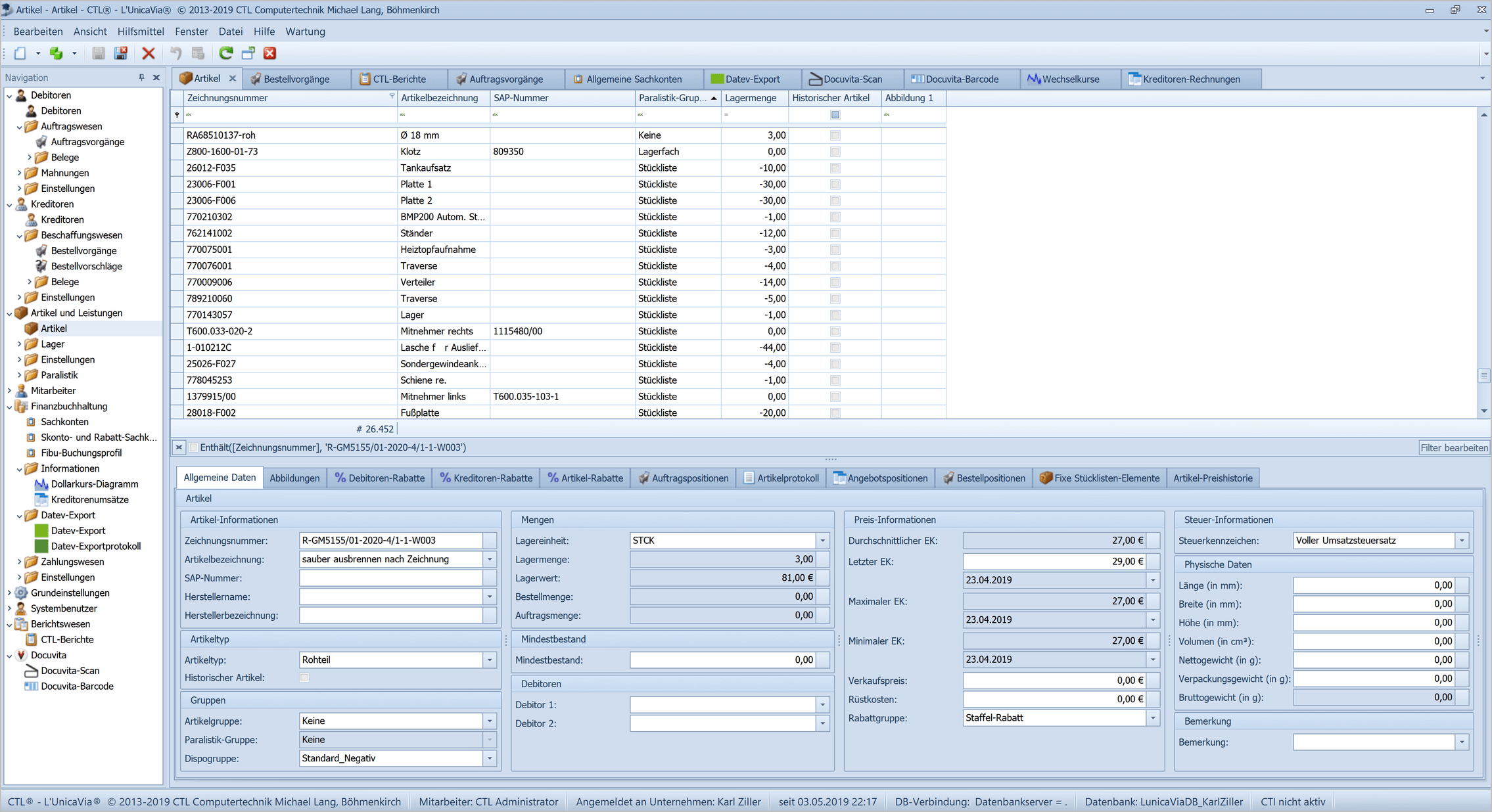Image resolution: width=1492 pixels, height=812 pixels.
Task: Toggle Historischer Artikel checkbox in details
Action: coord(304,678)
